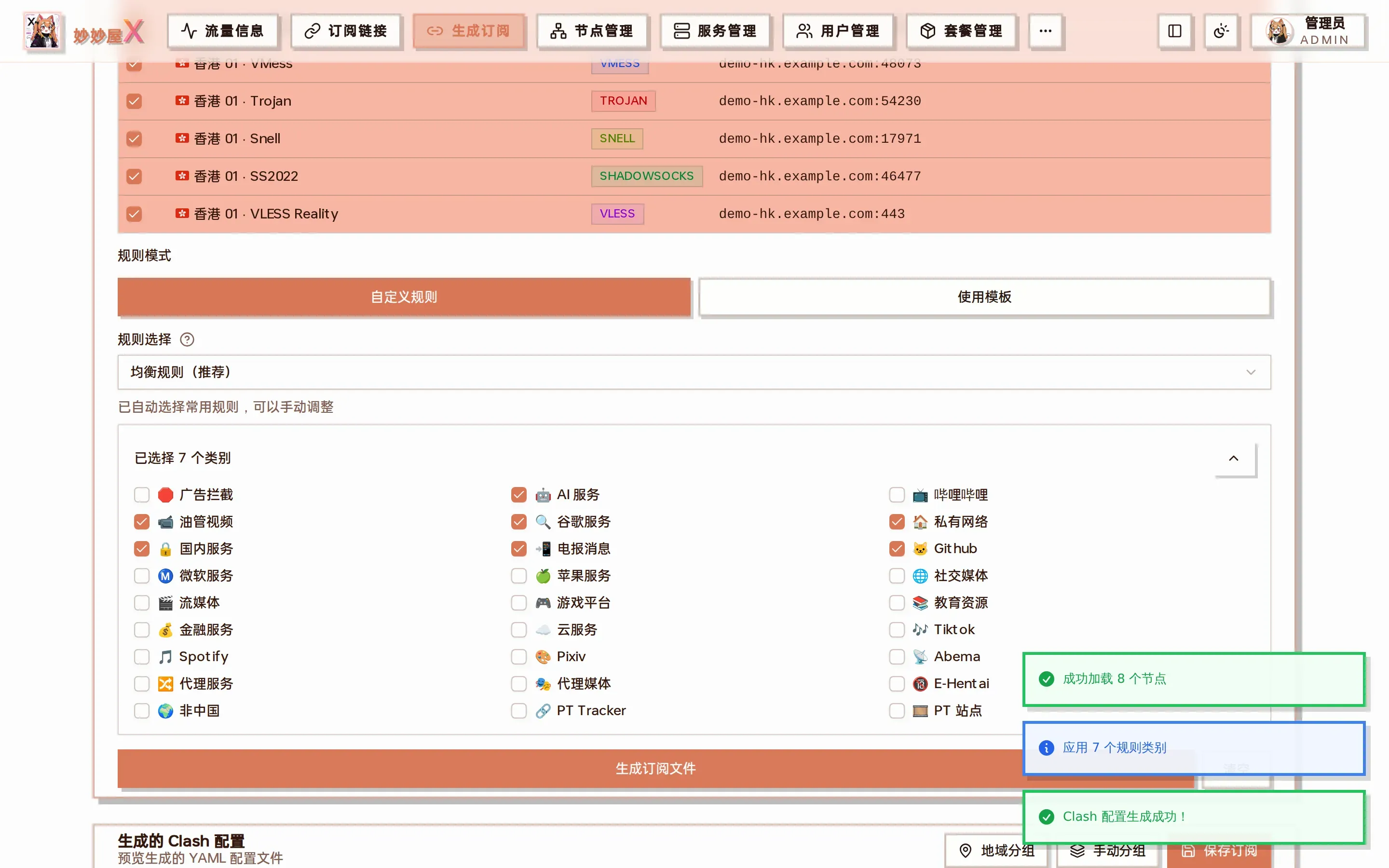Click the 流媒体 clapperboard icon
Image resolution: width=1389 pixels, height=868 pixels.
[165, 602]
